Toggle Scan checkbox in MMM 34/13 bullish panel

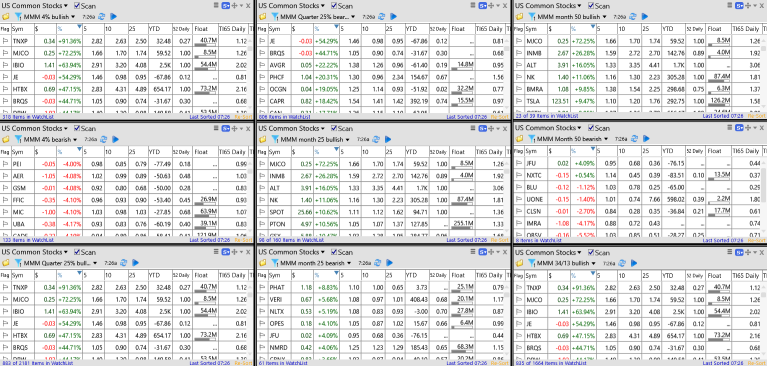[591, 252]
